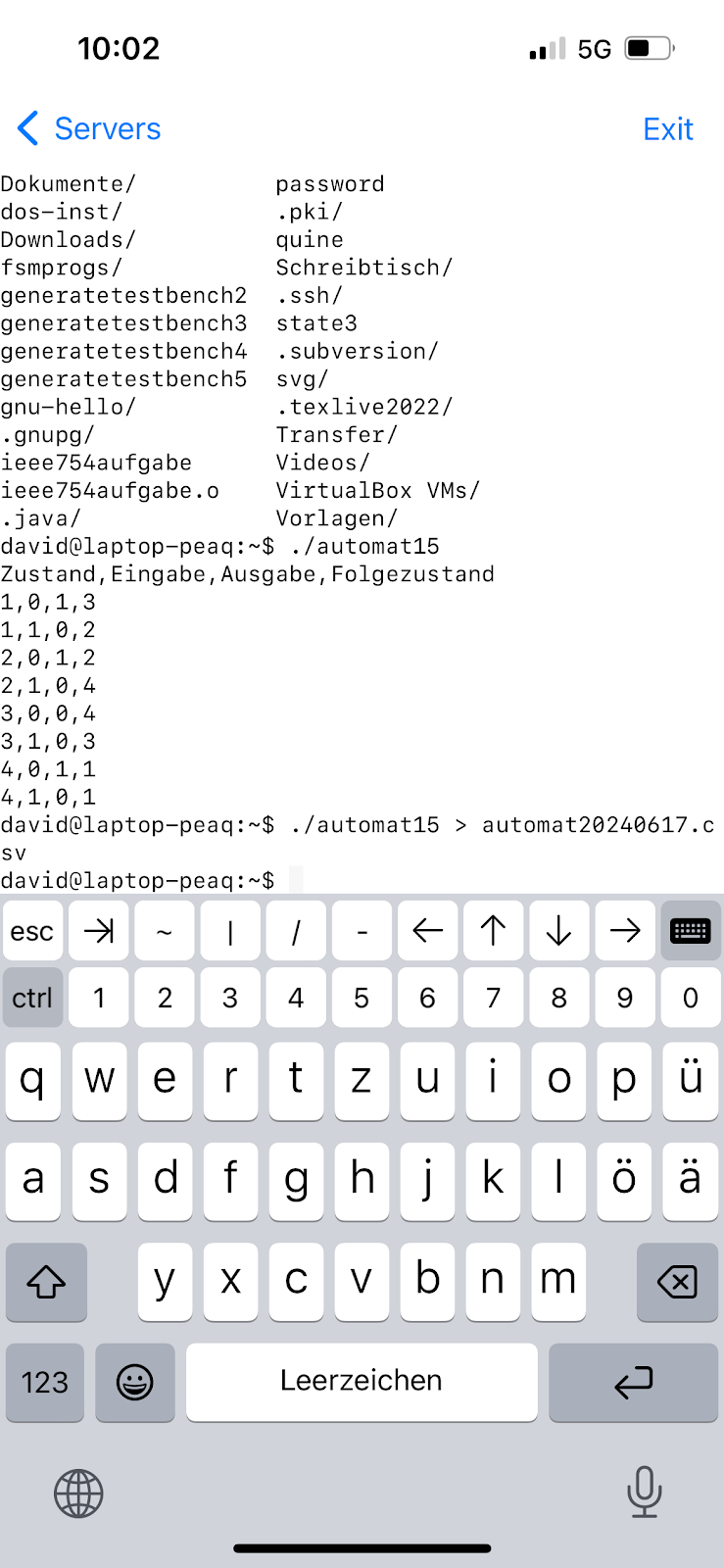Viewport: 724px width, 1568px height.
Task: Start dictation with the microphone icon
Action: pos(644,1493)
